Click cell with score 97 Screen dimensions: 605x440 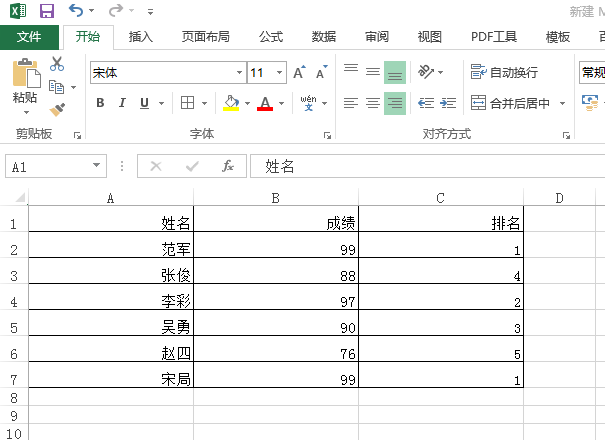click(x=276, y=297)
